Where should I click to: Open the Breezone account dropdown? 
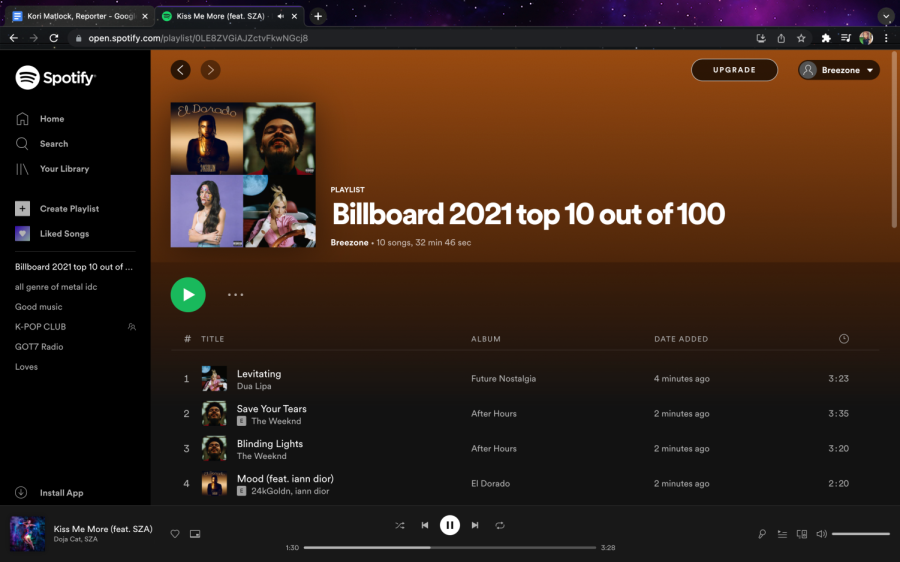(839, 70)
